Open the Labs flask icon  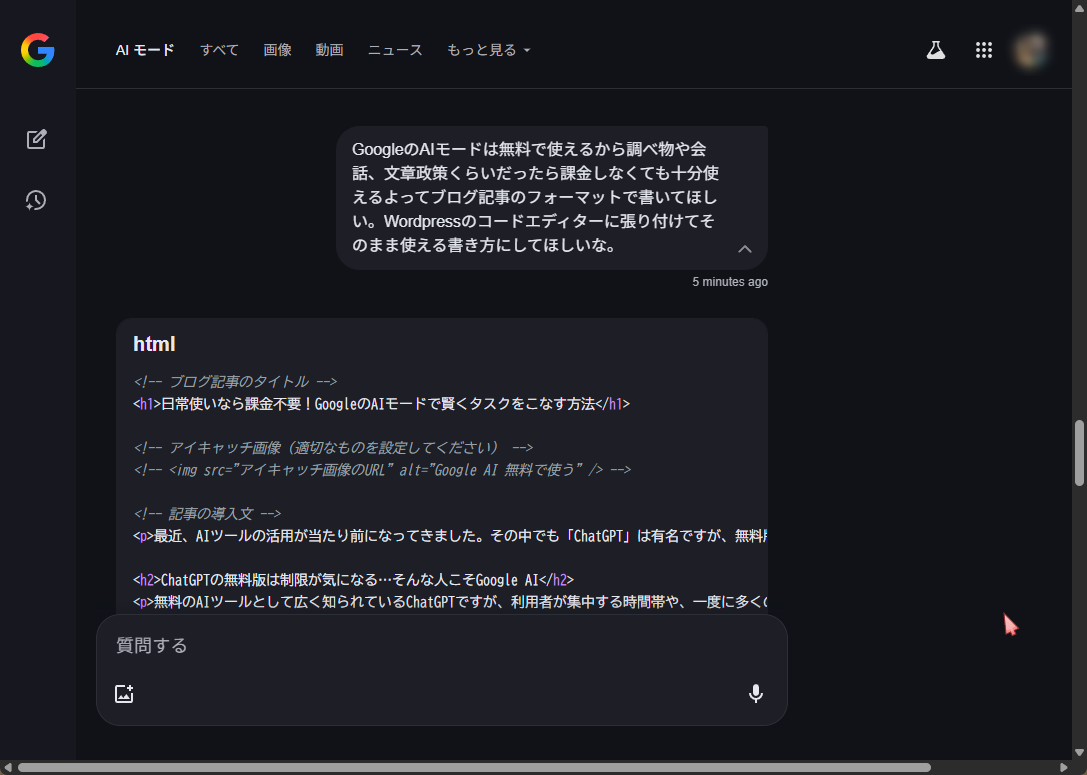[x=935, y=50]
